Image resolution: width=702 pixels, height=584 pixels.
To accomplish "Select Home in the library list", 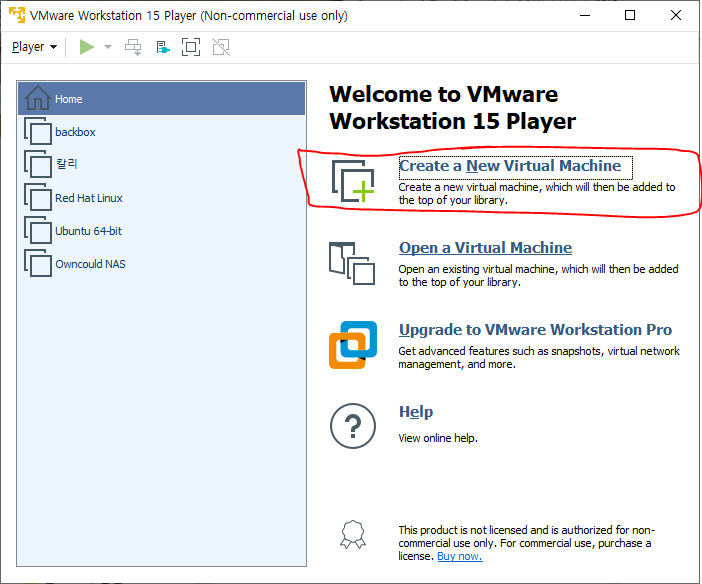I will (162, 99).
